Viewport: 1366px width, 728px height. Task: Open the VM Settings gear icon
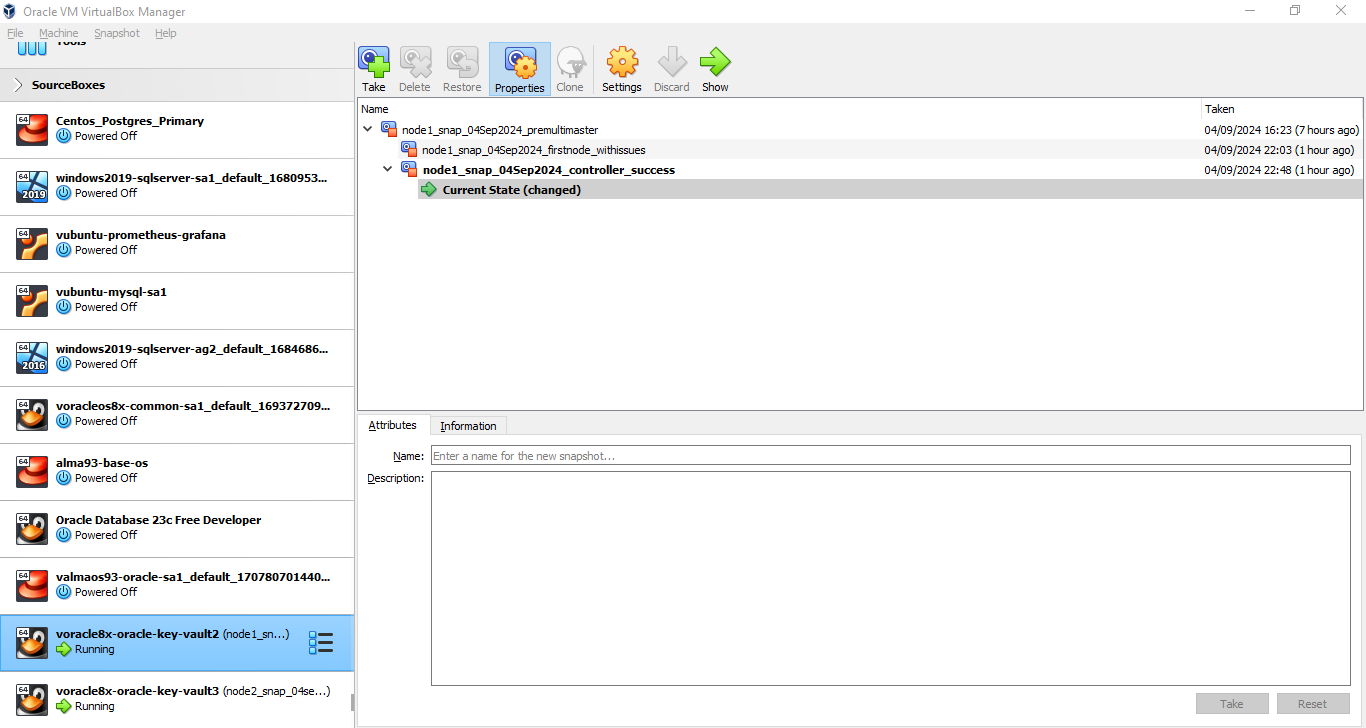click(x=622, y=62)
